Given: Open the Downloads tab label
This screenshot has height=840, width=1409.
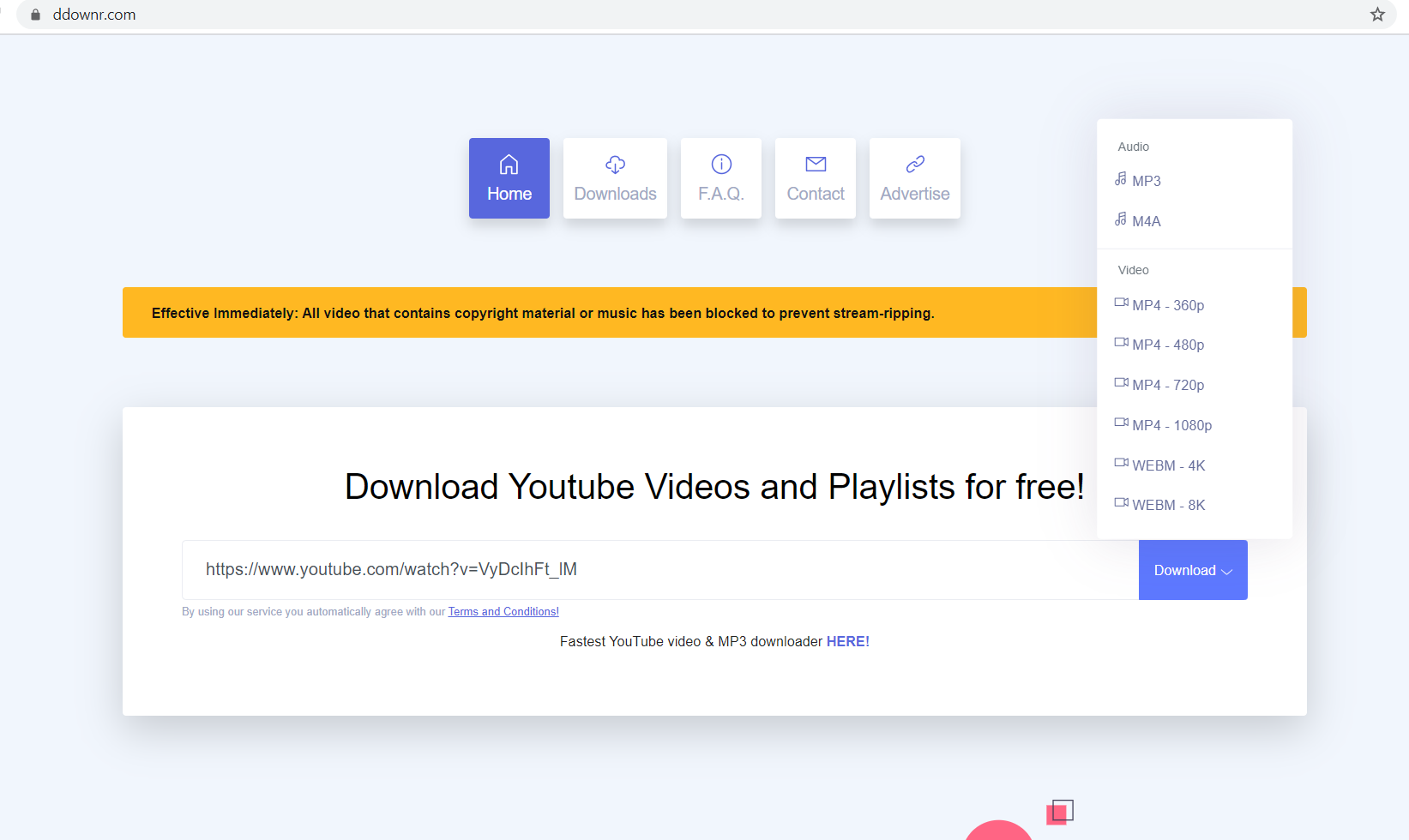Looking at the screenshot, I should point(615,194).
